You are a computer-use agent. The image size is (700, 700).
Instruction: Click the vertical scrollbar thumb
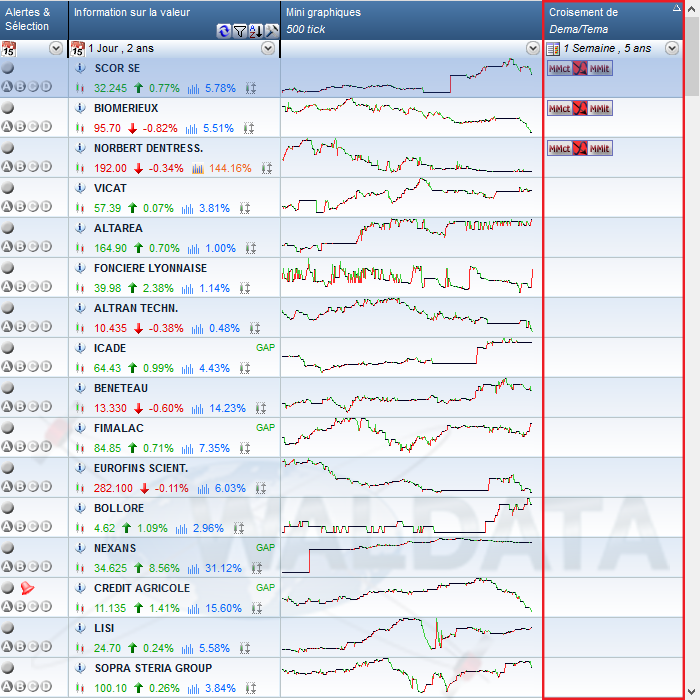(692, 57)
